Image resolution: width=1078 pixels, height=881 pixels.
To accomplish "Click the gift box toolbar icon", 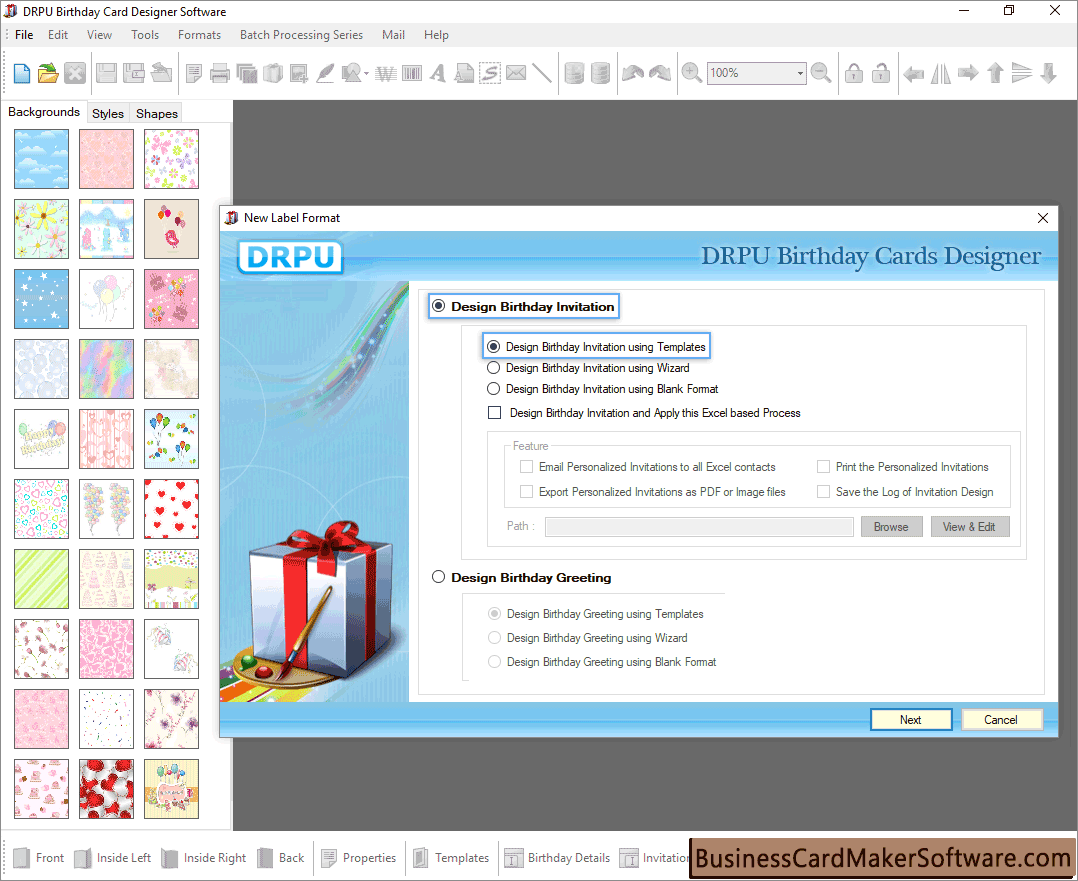I will pos(273,73).
